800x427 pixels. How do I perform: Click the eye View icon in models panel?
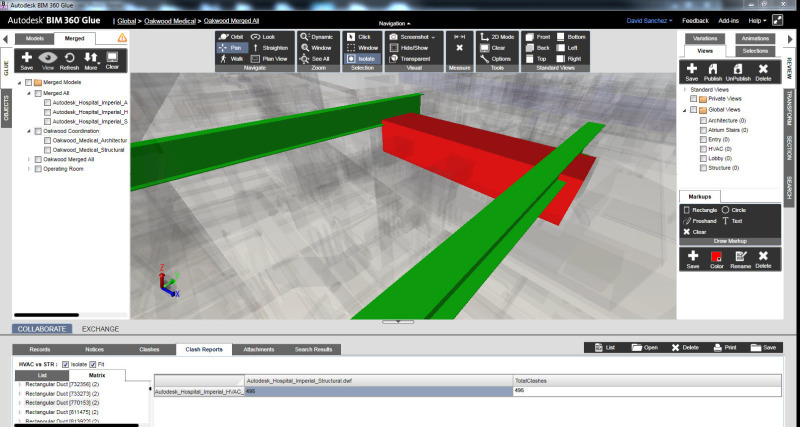coord(48,61)
